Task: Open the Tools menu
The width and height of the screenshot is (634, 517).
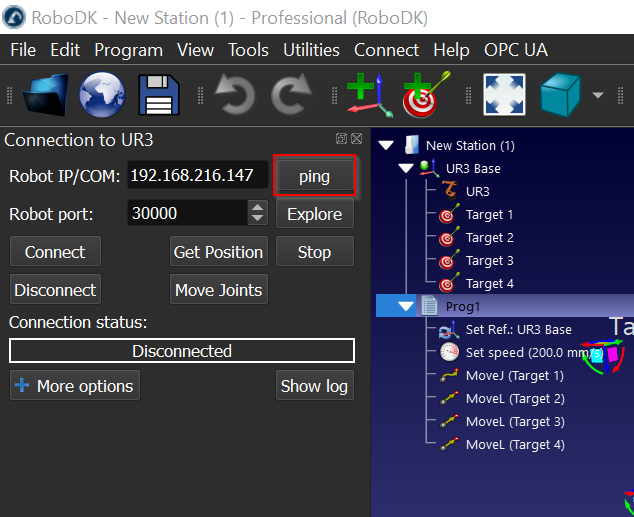Action: (x=248, y=50)
